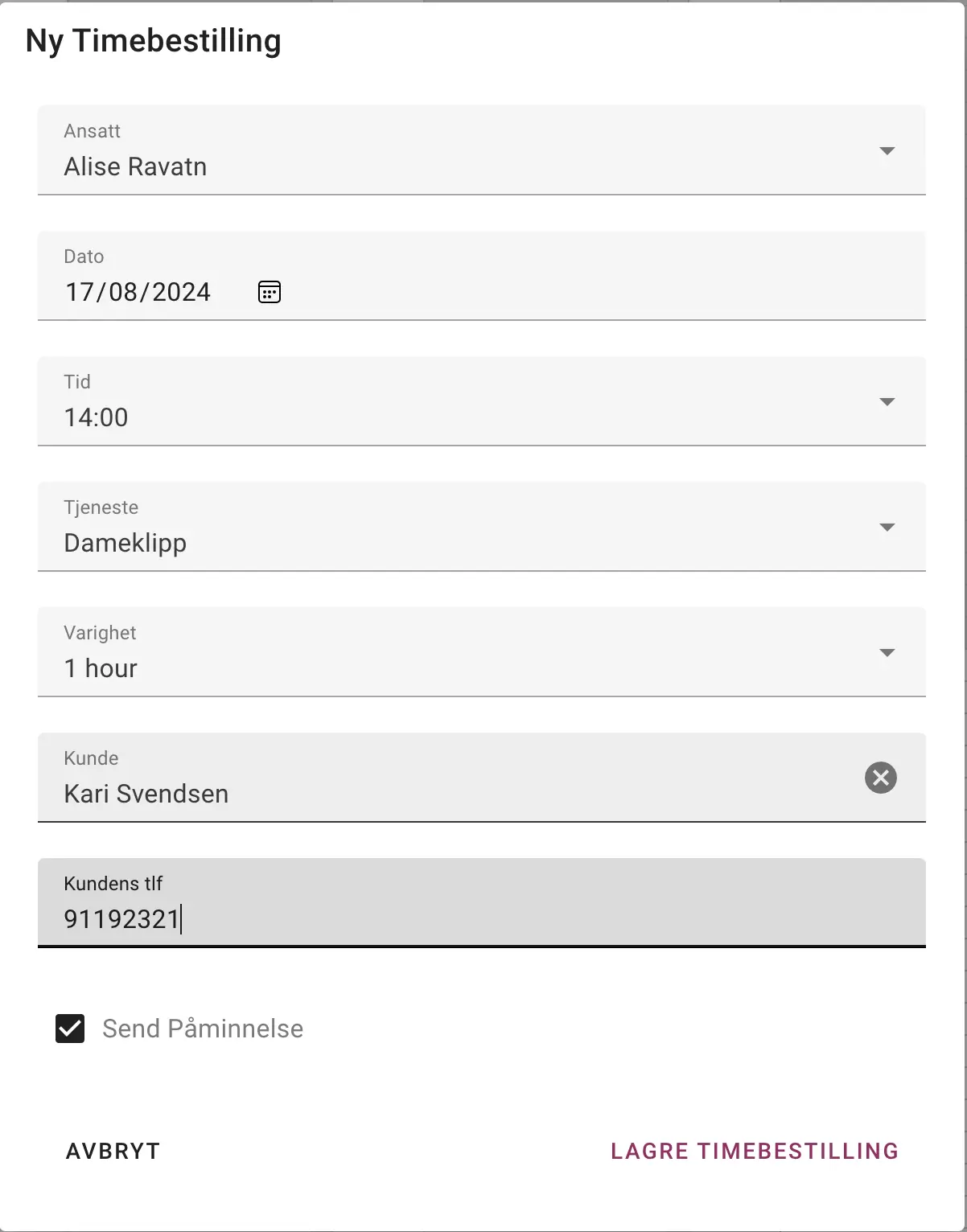
Task: Click the Ny Timebestilling dialog title
Action: (154, 41)
